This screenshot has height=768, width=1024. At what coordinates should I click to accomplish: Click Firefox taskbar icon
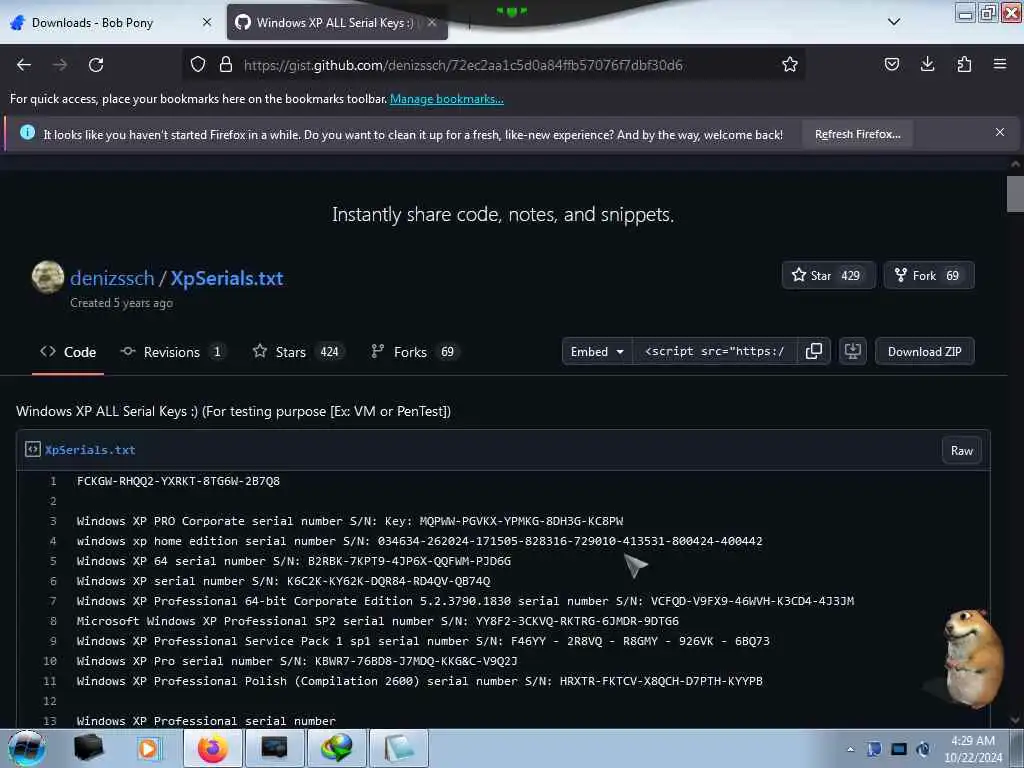(213, 748)
